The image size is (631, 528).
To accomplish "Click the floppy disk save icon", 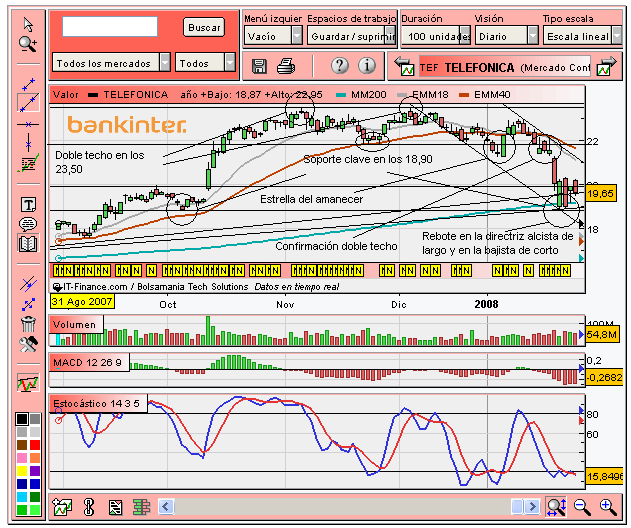I will pyautogui.click(x=259, y=66).
